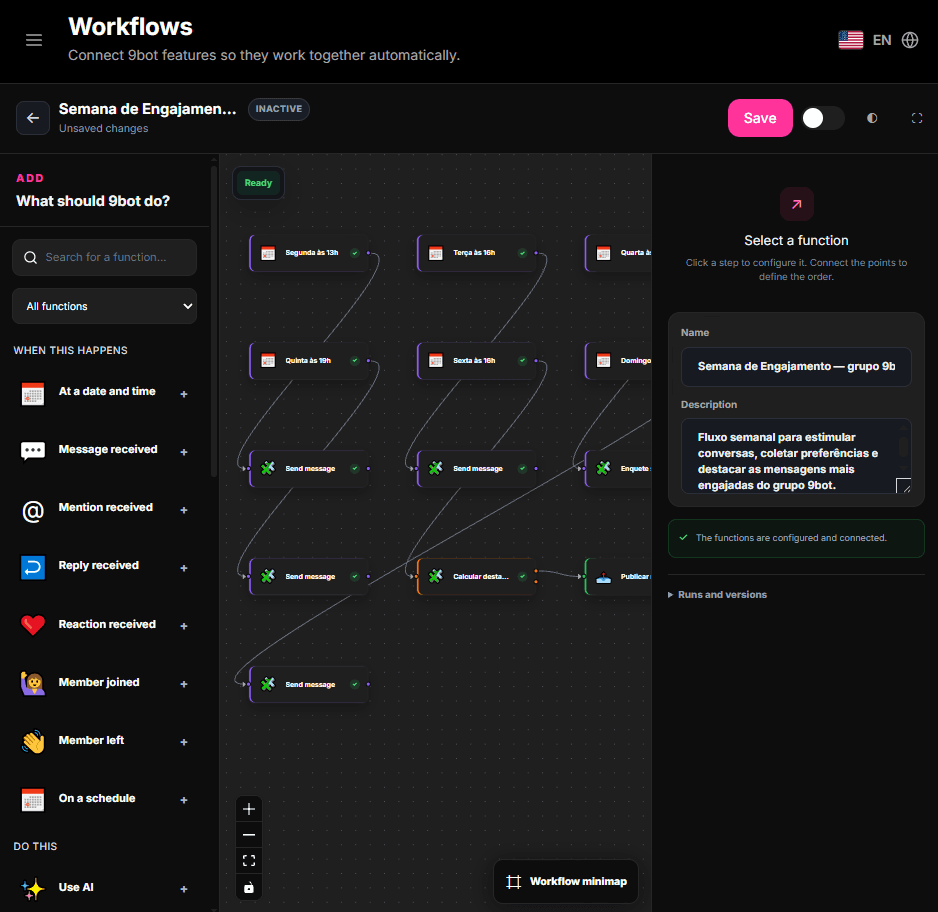Add 'At a date and time' trigger
The height and width of the screenshot is (912, 938).
tap(184, 394)
